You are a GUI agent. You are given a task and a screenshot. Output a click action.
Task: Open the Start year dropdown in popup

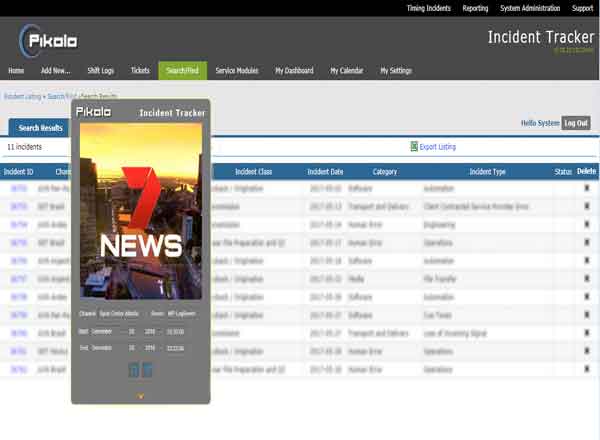pos(150,331)
